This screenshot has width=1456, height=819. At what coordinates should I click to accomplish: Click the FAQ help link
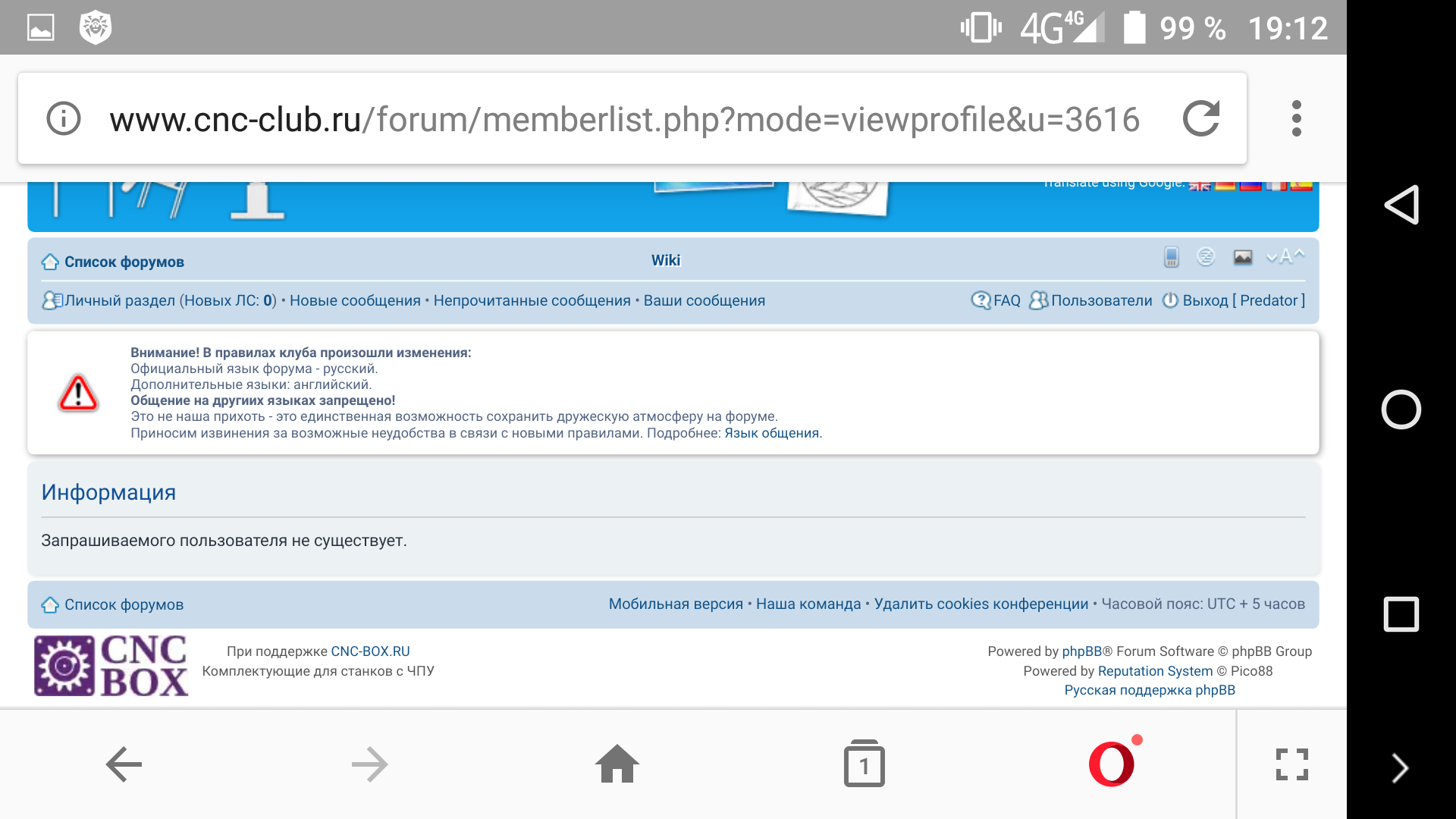1006,300
